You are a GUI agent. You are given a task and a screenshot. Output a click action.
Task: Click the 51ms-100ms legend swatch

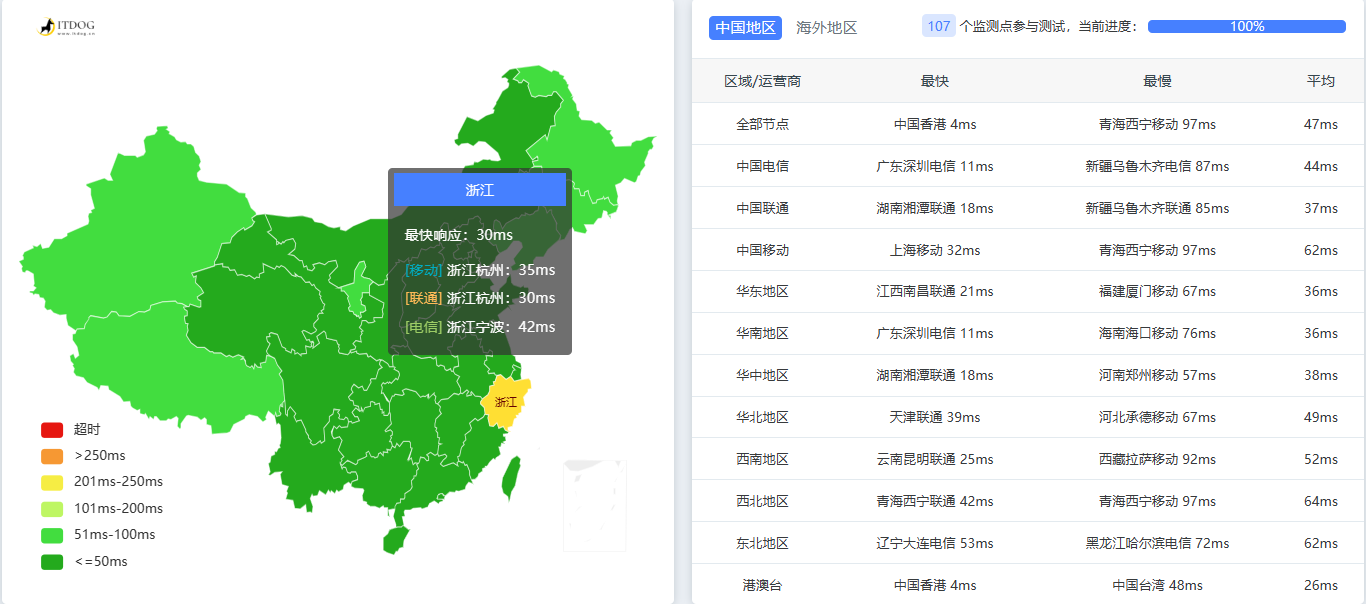click(52, 535)
